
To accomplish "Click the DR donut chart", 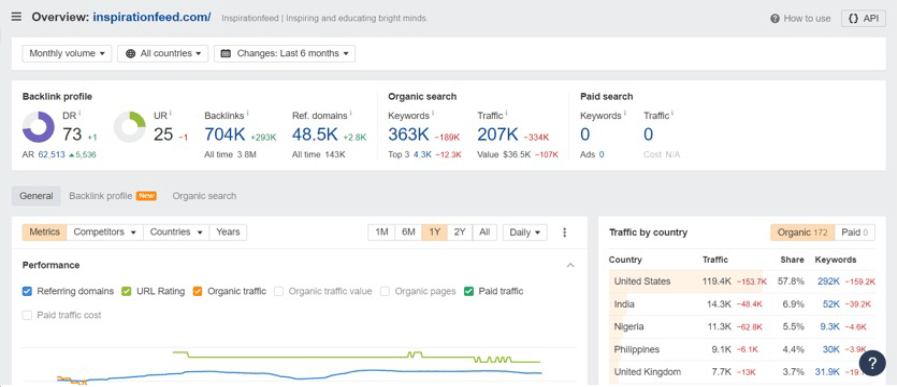I will [x=38, y=127].
